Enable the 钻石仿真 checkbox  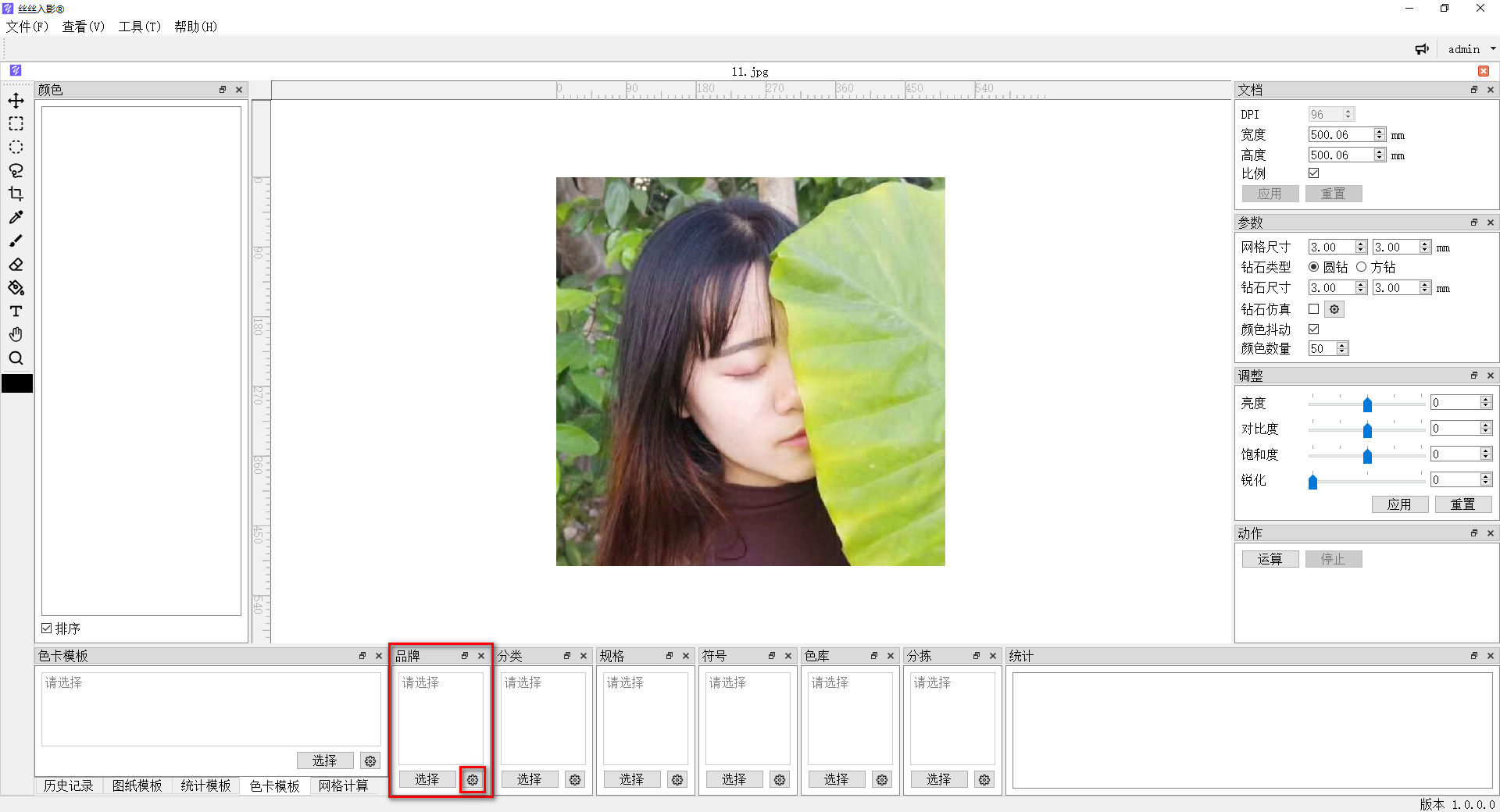[x=1313, y=309]
